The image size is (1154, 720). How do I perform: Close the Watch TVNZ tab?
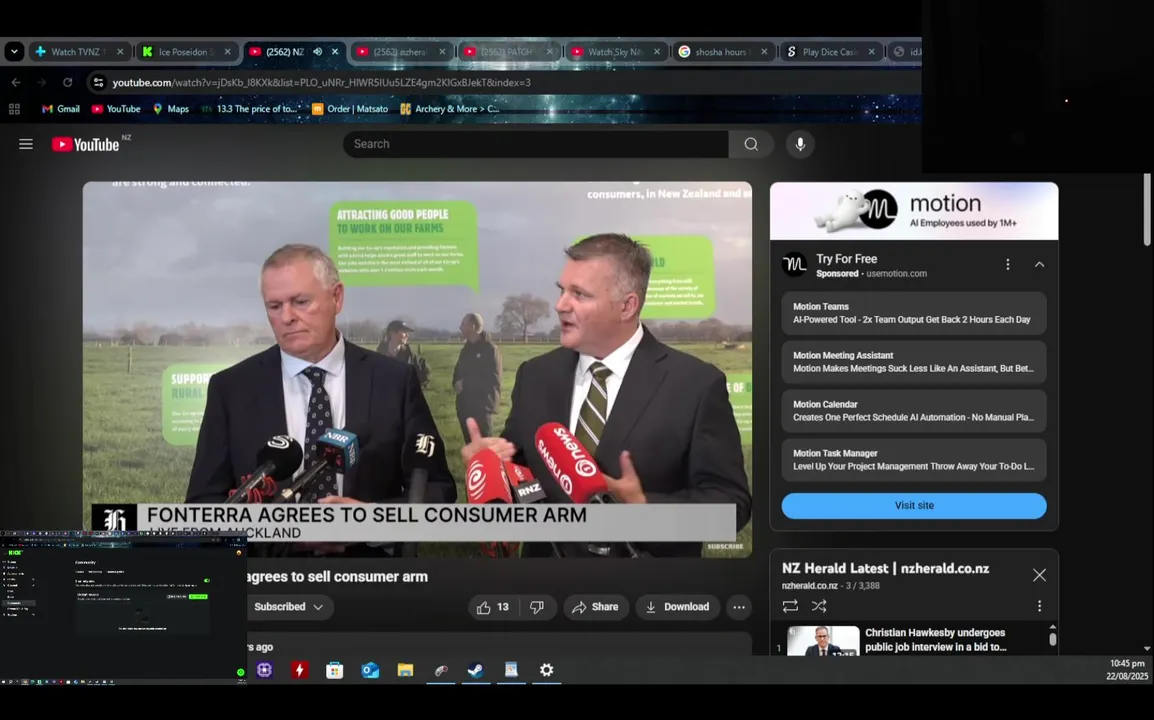tap(120, 52)
